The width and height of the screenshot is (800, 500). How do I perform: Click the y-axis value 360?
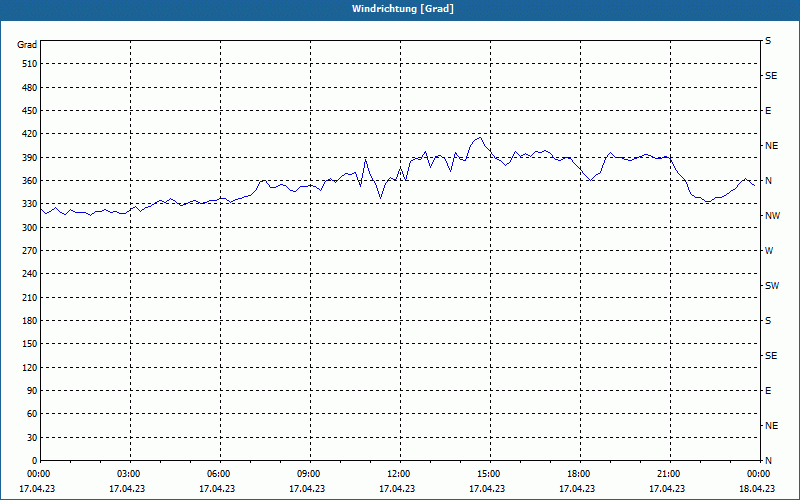(30, 181)
